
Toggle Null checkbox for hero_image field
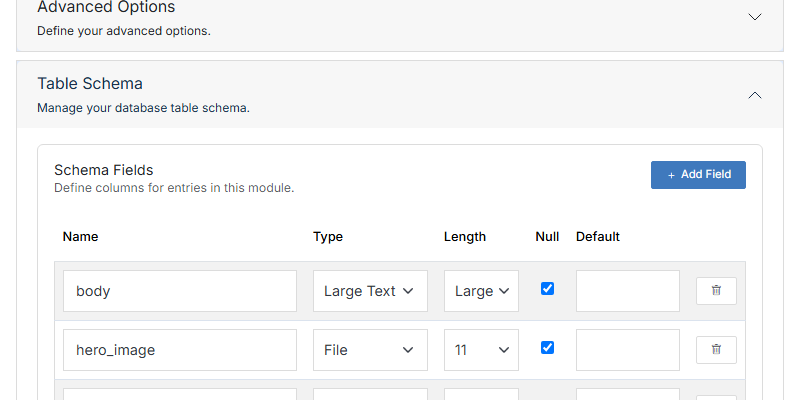tap(547, 348)
